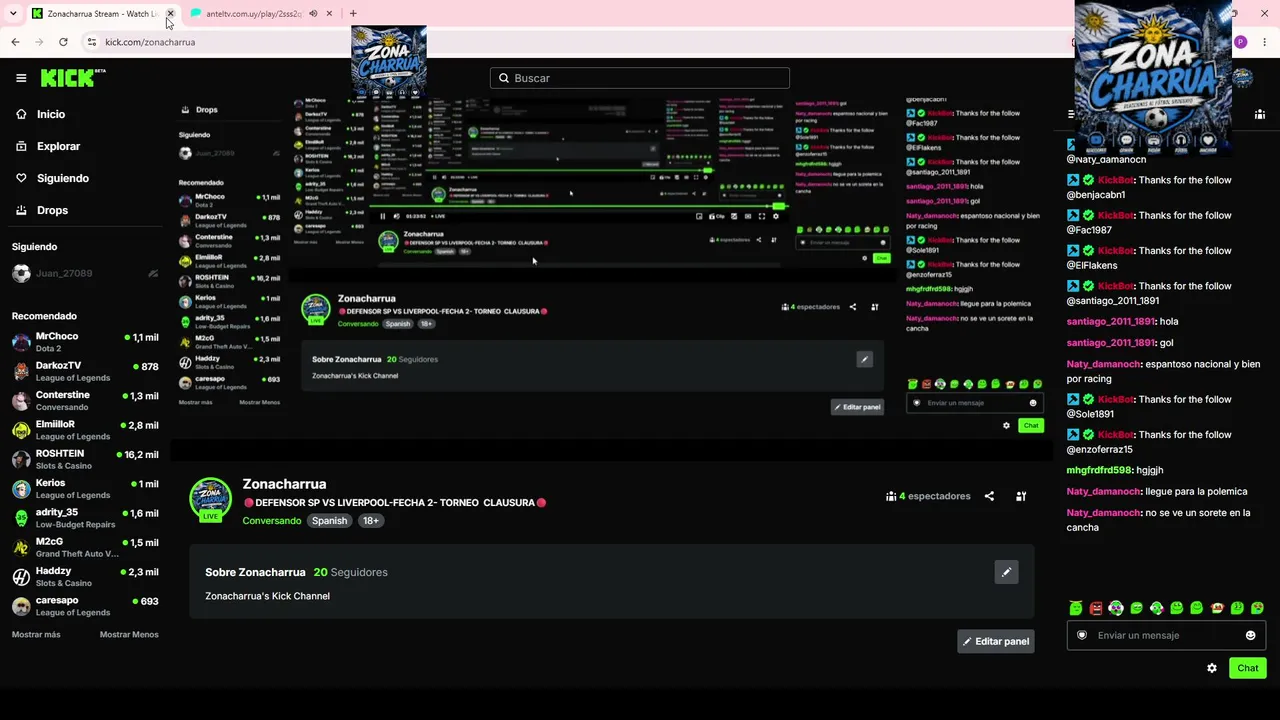Expand list with Mostrar más
This screenshot has height=720, width=1280.
[x=36, y=634]
